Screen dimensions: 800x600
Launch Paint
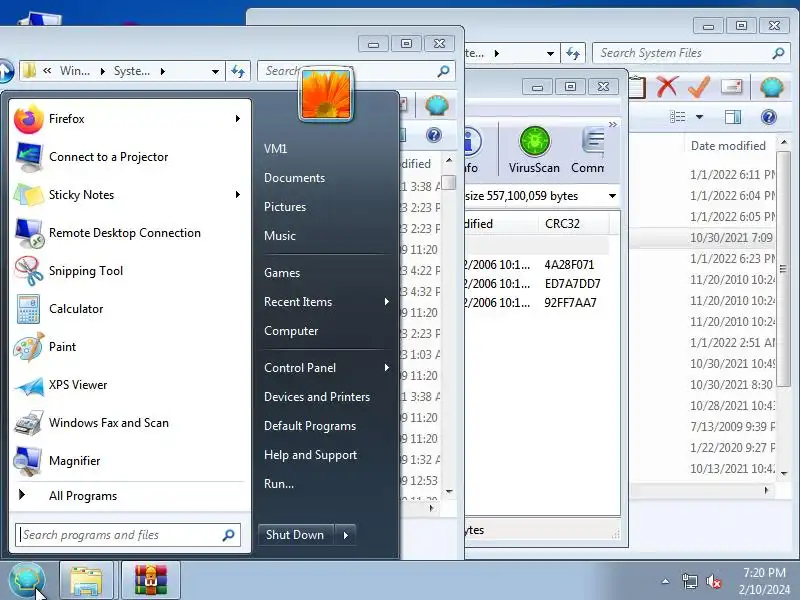130,347
